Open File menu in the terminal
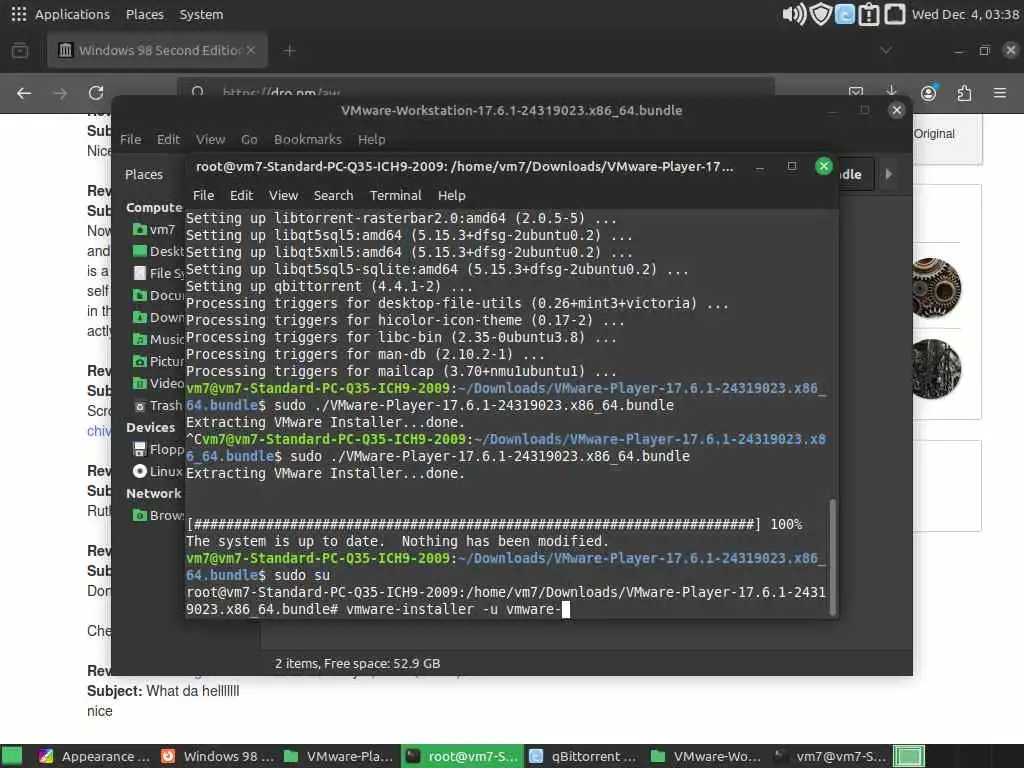This screenshot has height=768, width=1024. coord(203,195)
